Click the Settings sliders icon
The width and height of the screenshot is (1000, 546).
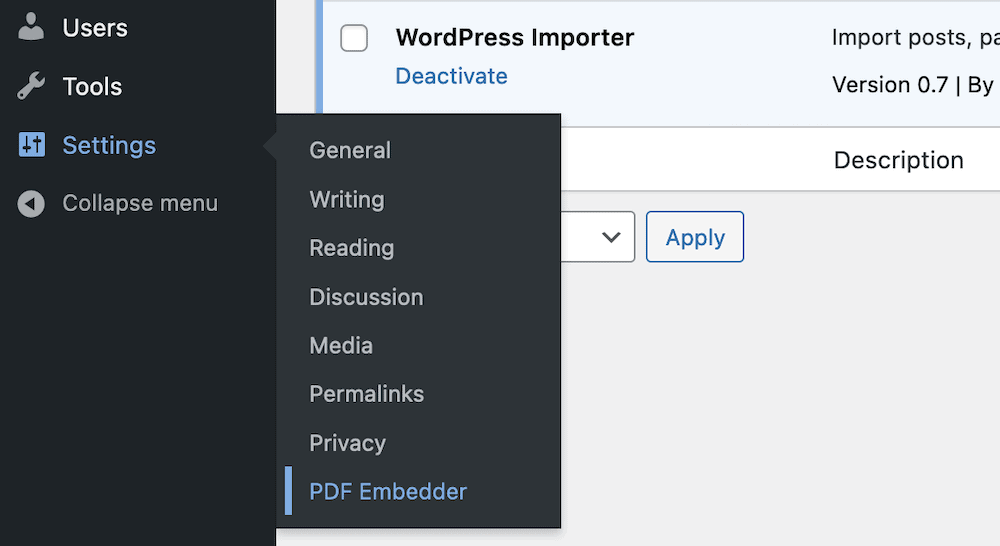[31, 145]
